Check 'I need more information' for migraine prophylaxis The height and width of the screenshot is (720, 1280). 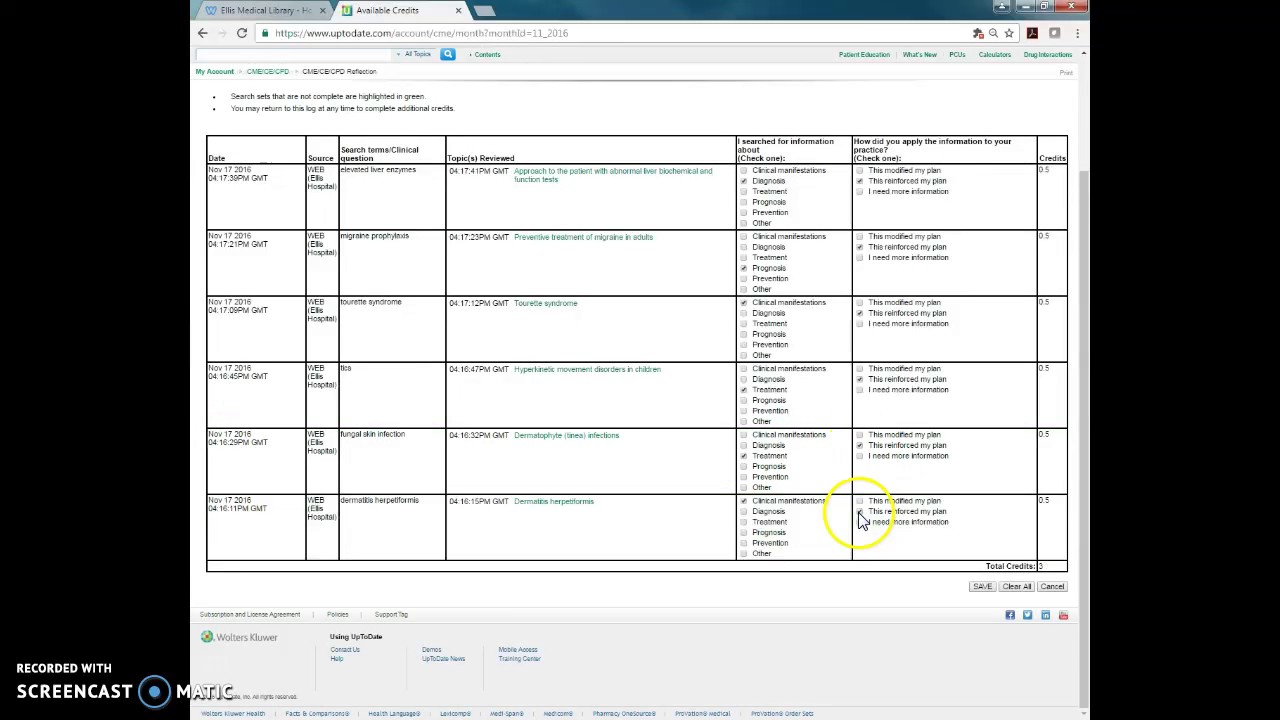pos(860,258)
